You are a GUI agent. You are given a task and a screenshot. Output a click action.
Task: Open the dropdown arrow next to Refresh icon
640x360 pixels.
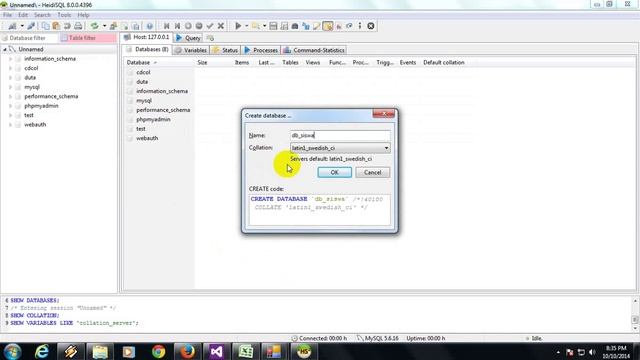click(x=104, y=26)
